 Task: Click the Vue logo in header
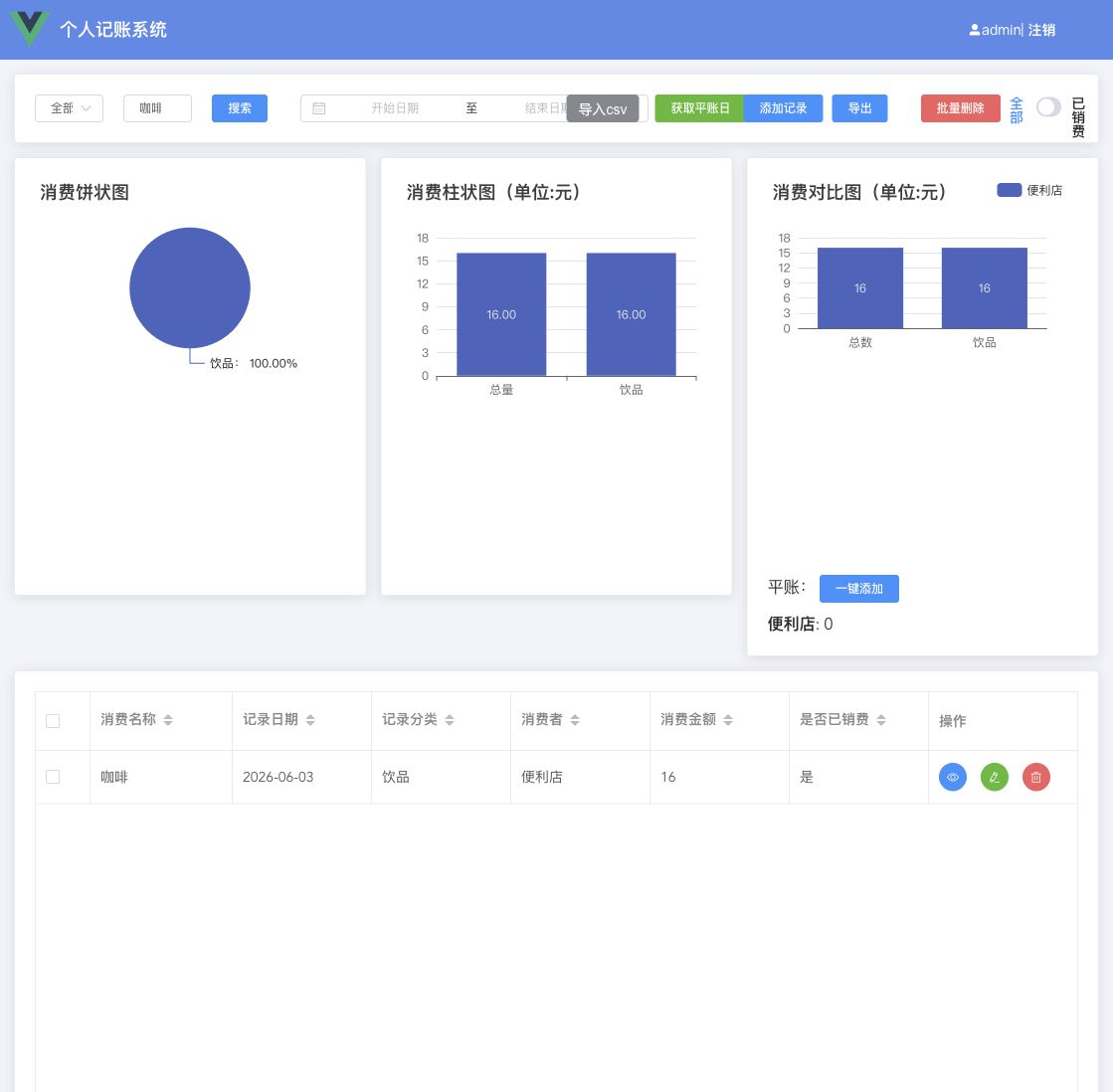click(x=30, y=29)
